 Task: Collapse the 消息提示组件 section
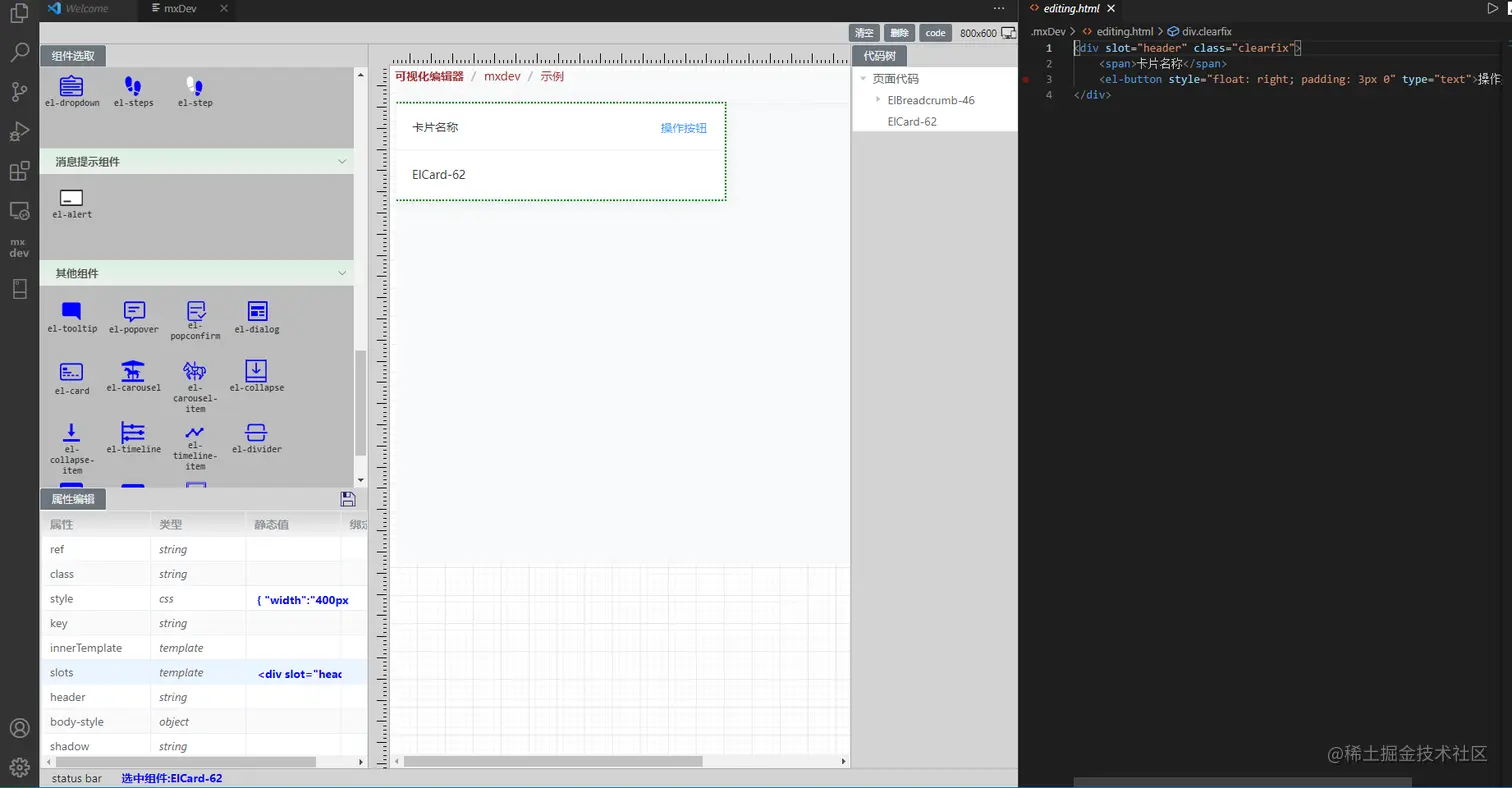pos(342,161)
